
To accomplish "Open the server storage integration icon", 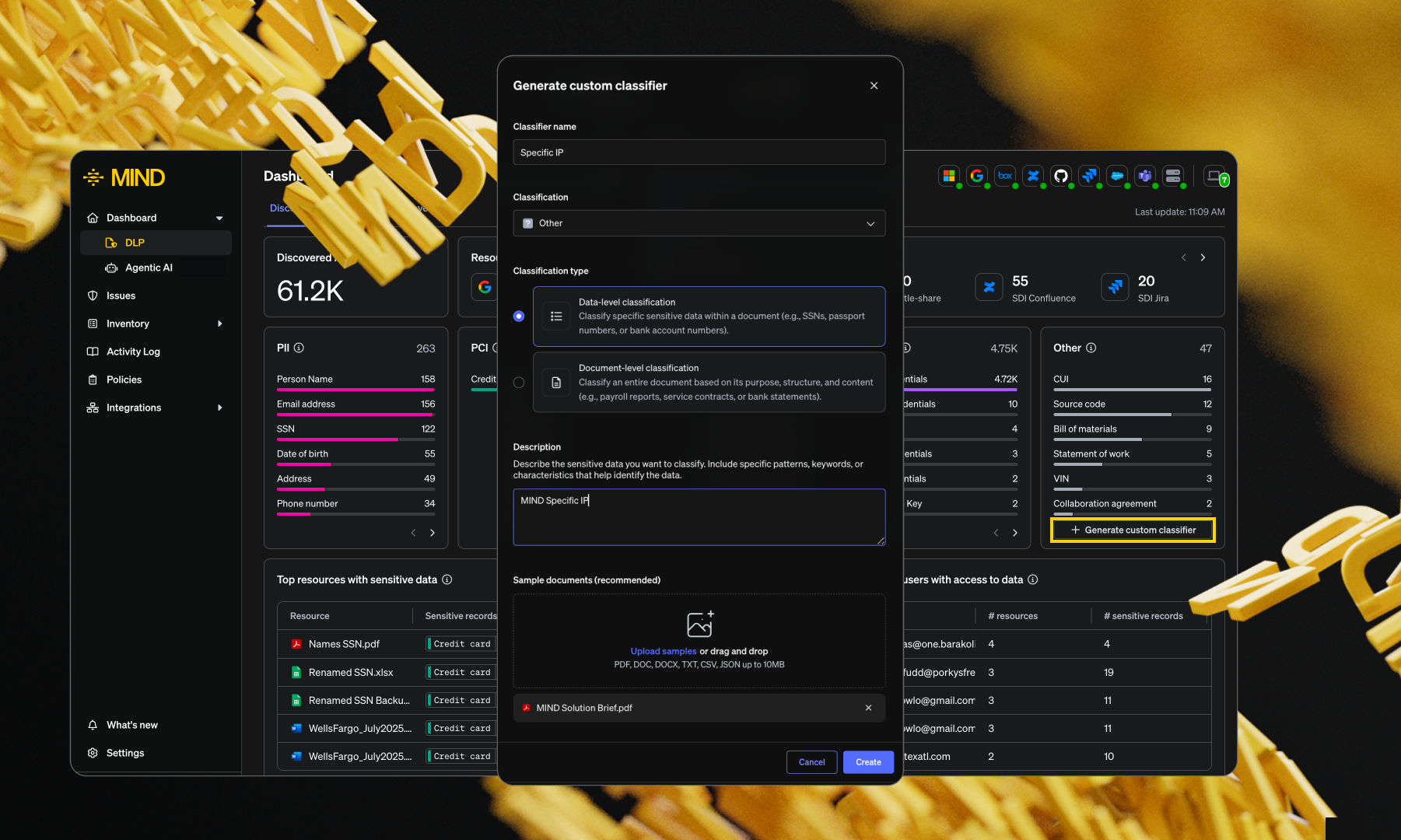I will (1173, 176).
